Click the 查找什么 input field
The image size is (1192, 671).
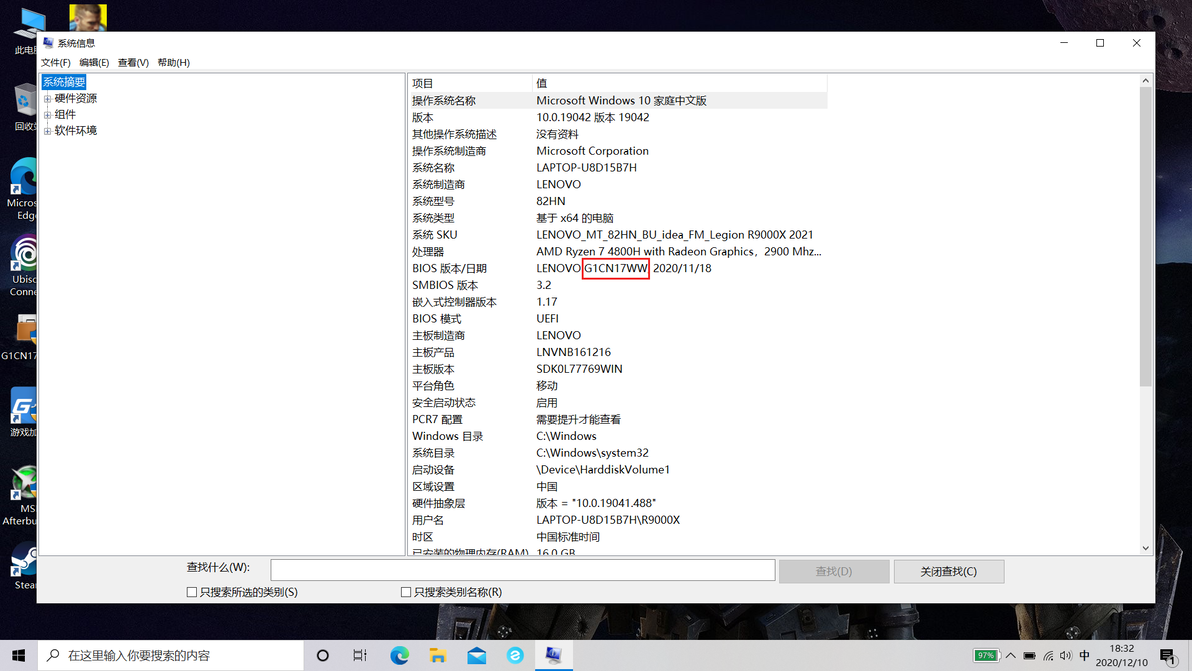523,570
